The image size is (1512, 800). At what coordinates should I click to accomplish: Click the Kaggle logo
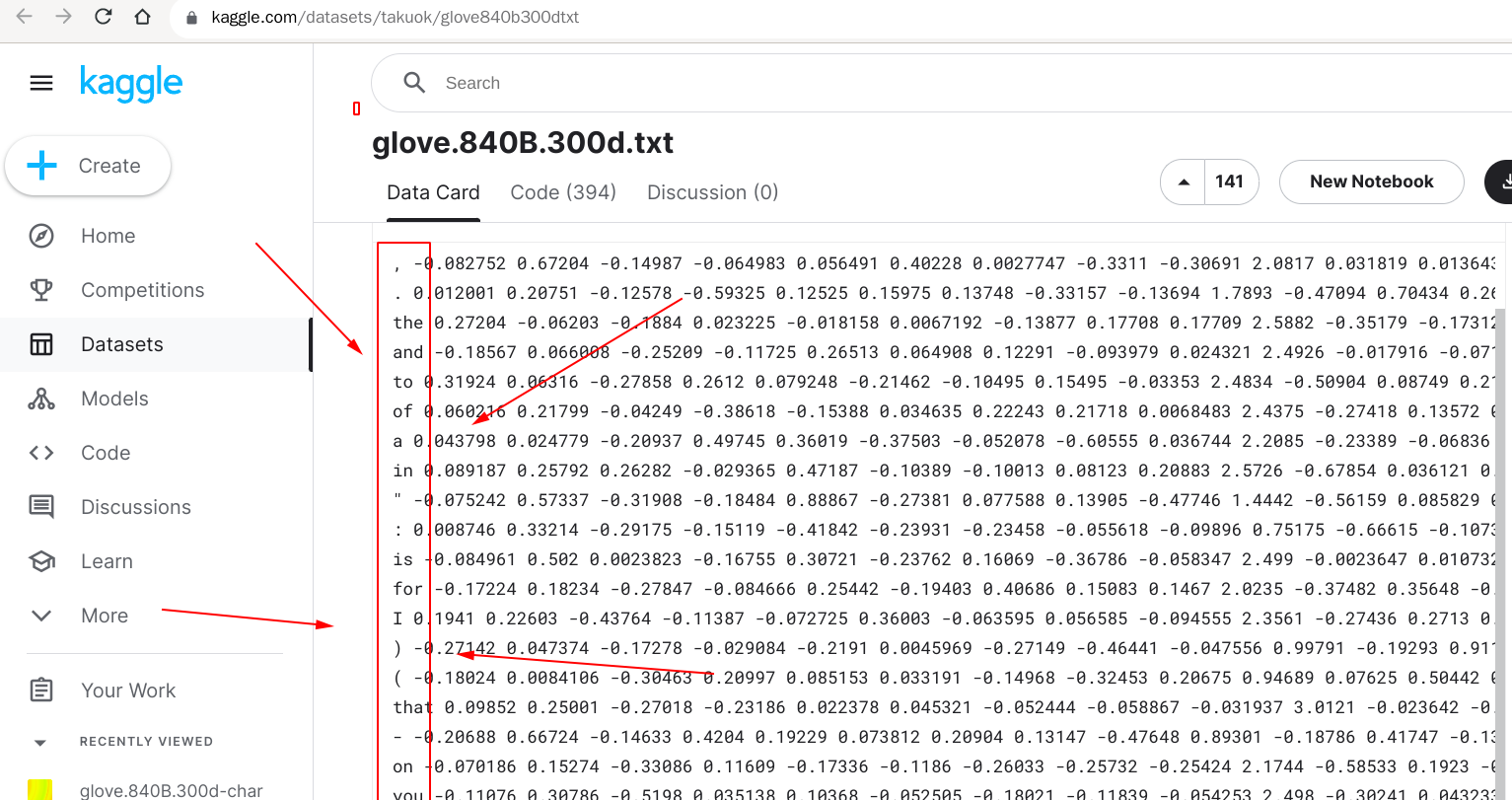[131, 84]
